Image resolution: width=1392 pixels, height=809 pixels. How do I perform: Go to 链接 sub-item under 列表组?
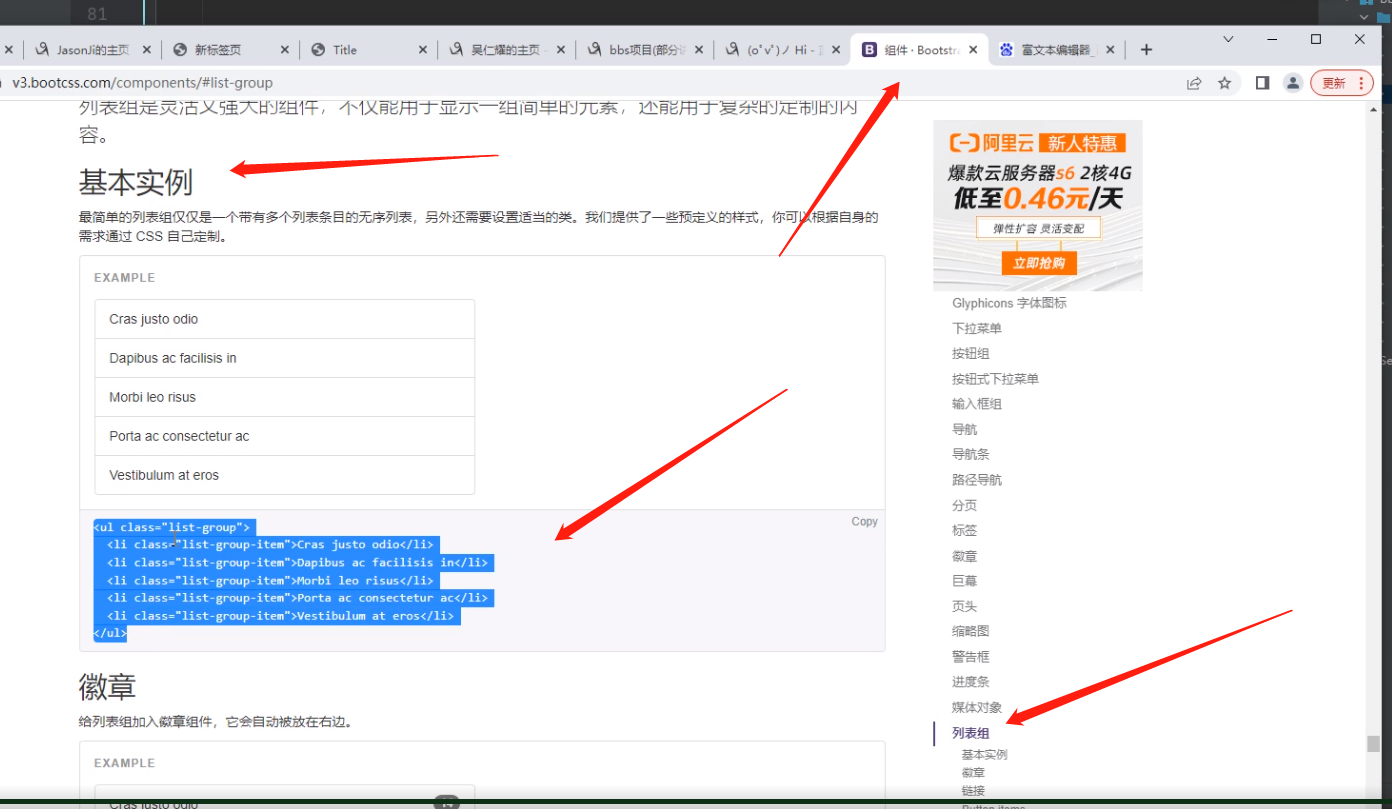(x=973, y=791)
